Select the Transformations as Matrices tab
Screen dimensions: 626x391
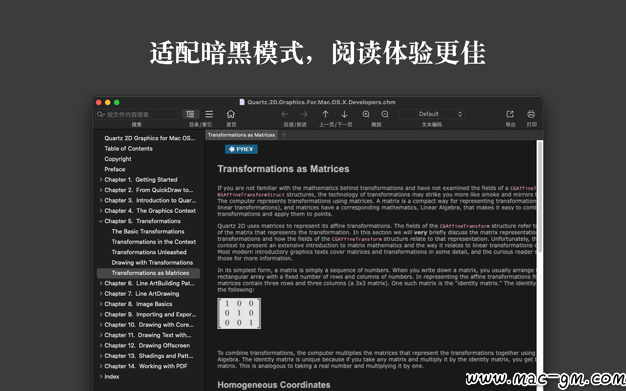coord(241,135)
